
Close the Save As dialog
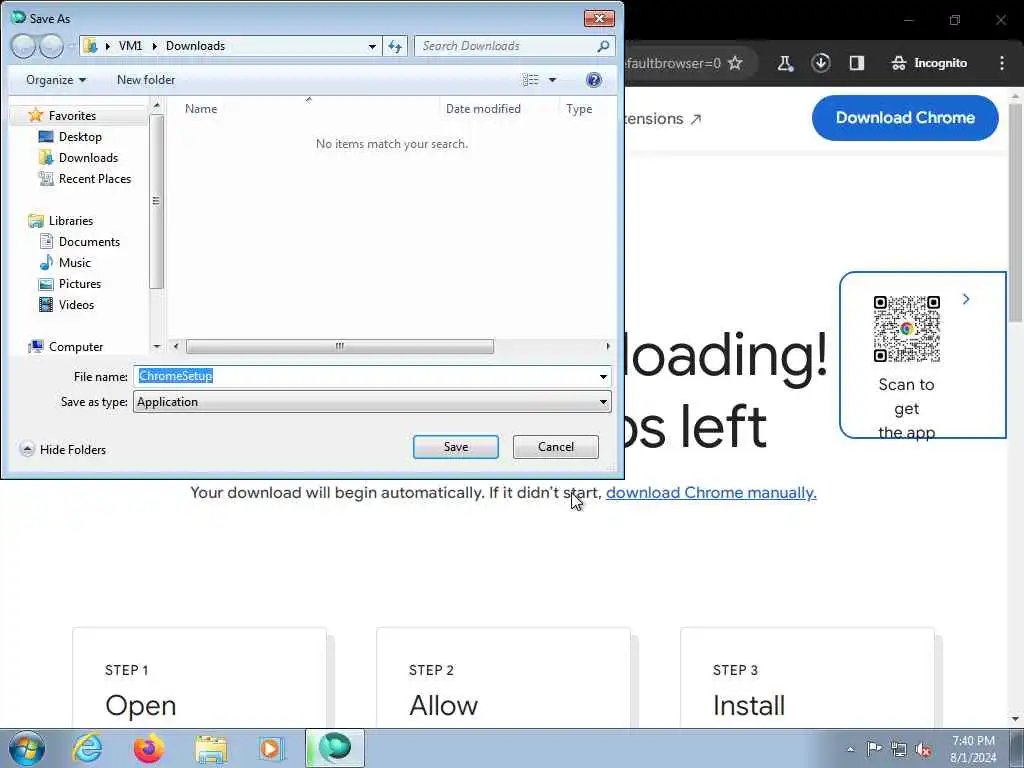point(599,18)
